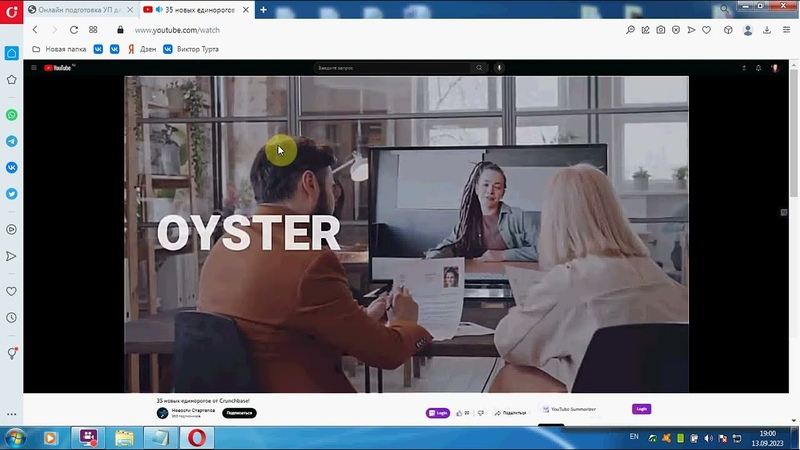Open the pinboard edit icon in toolbar

[645, 30]
